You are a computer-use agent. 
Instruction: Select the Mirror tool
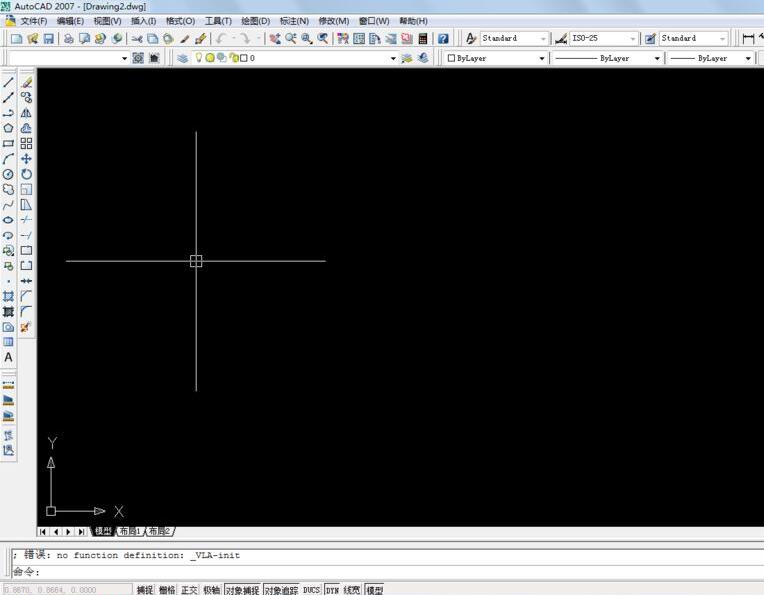[x=26, y=113]
